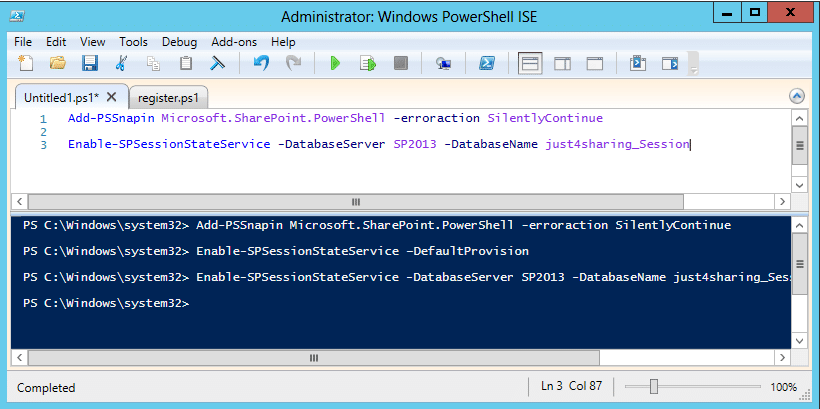Script pane horizontal scroll right arrow
The height and width of the screenshot is (409, 820).
click(782, 201)
